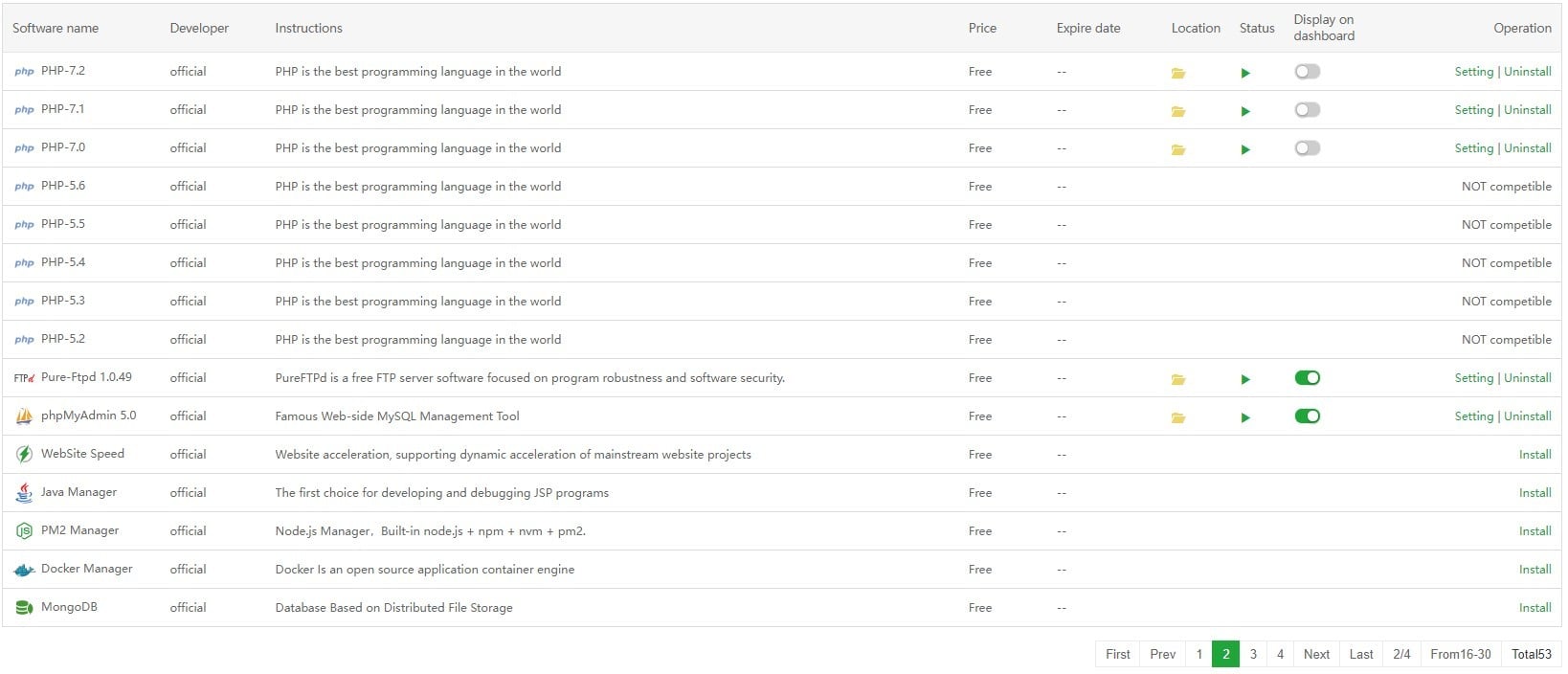Enable dashboard display for PHP-7.2

1307,72
